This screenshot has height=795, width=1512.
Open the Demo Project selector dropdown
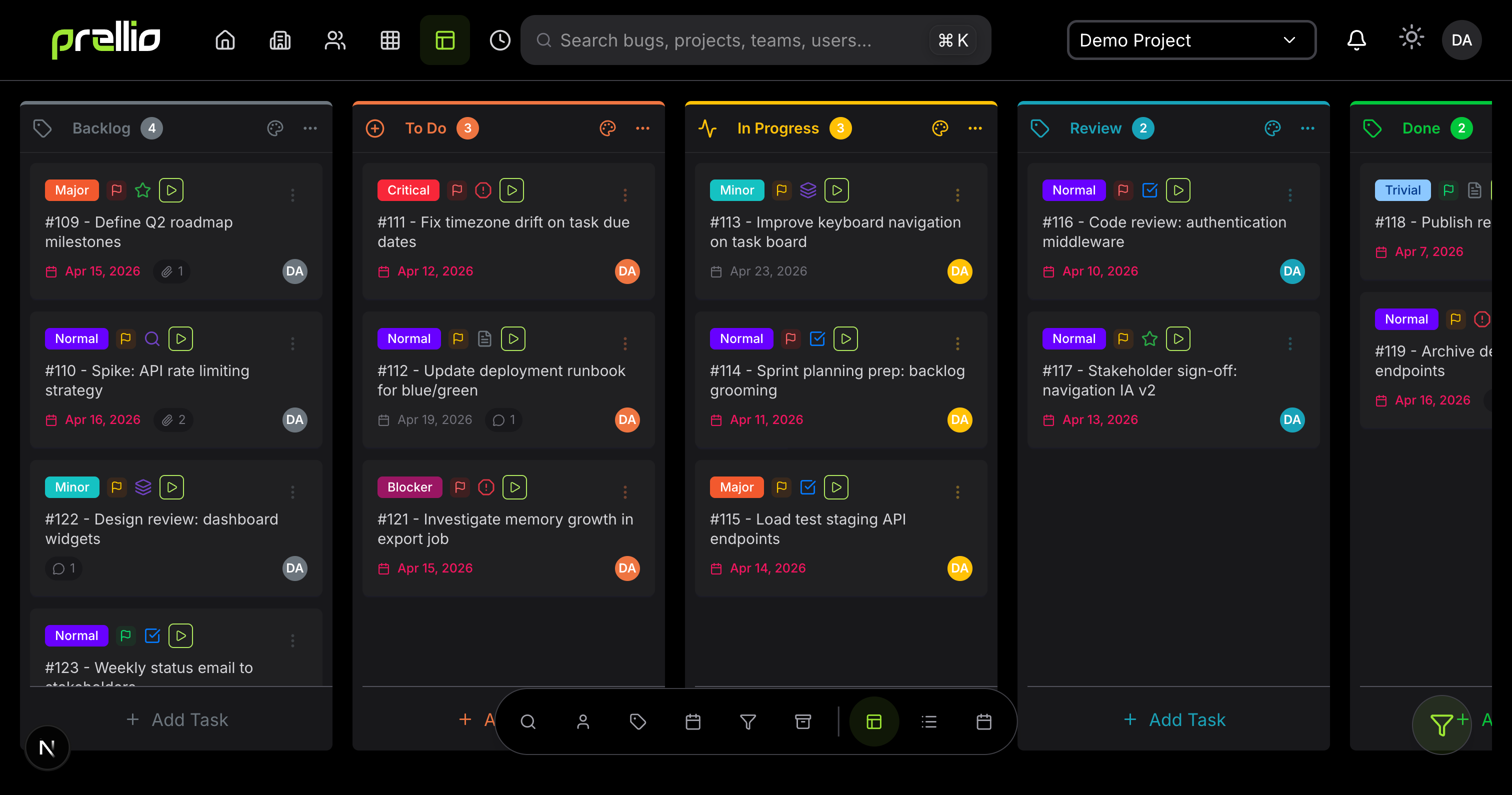coord(1191,40)
